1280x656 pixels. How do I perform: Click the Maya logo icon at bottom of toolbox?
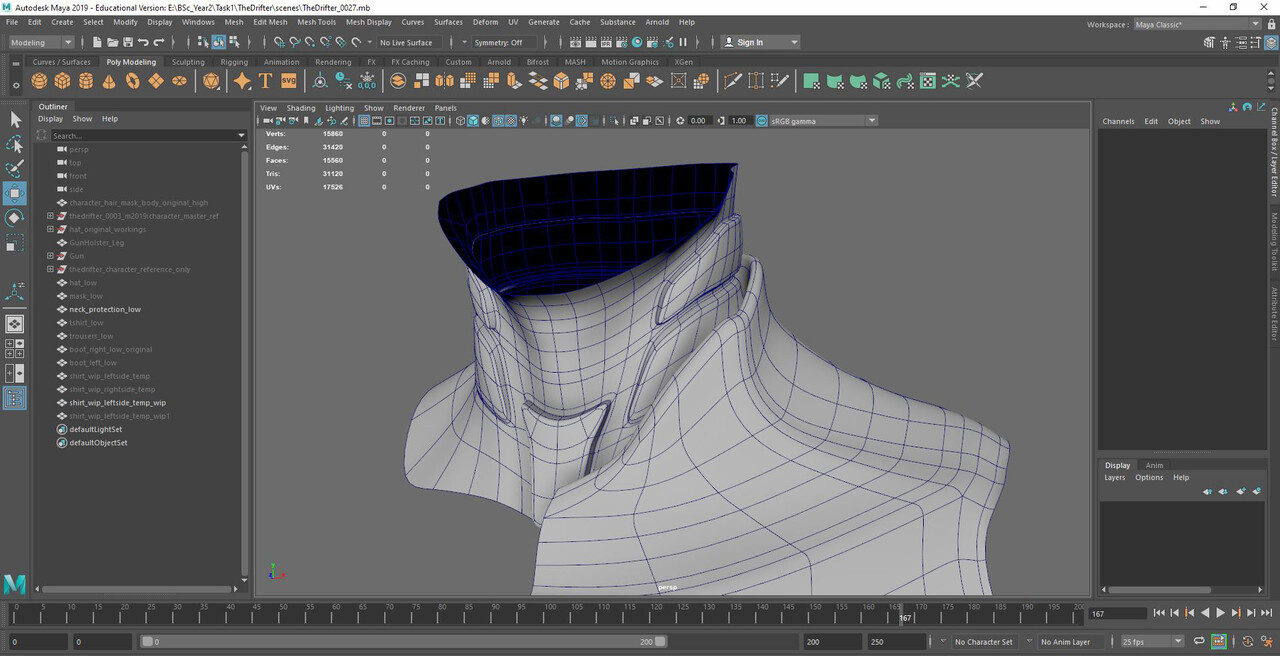13,583
